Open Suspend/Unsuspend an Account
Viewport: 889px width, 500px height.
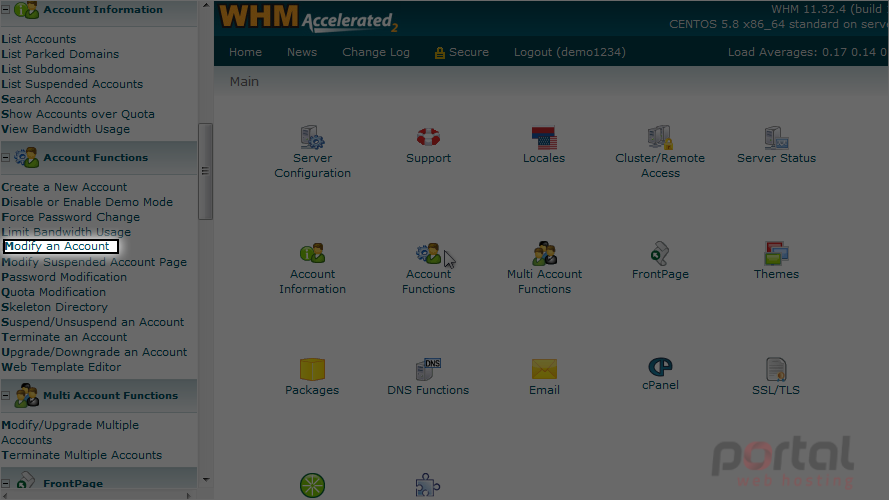tap(92, 322)
